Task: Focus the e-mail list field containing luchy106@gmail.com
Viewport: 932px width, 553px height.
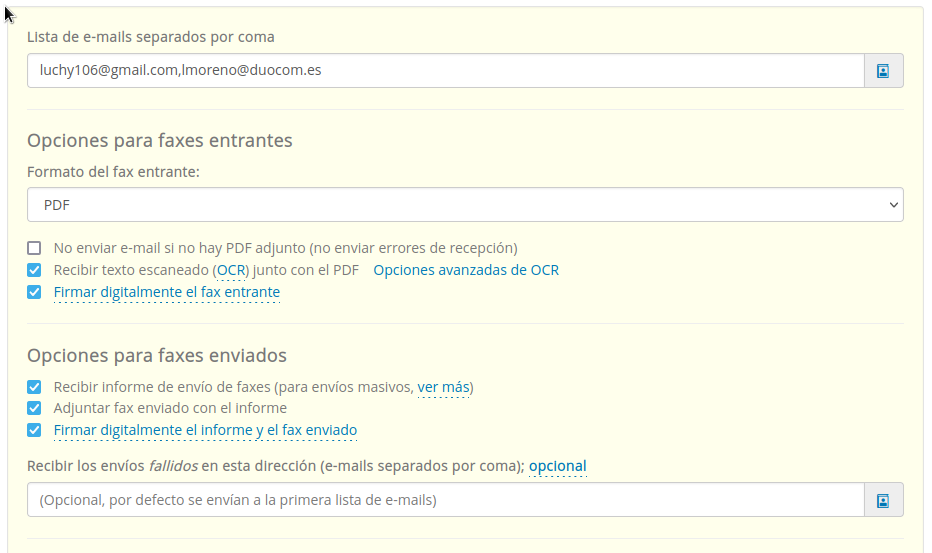Action: [x=445, y=71]
